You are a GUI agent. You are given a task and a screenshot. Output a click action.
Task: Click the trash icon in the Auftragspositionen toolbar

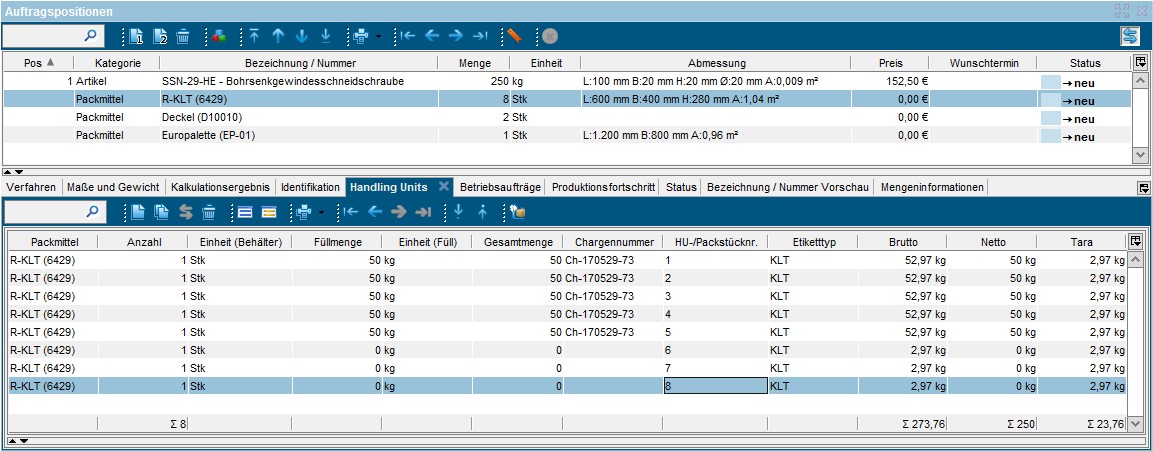point(183,36)
